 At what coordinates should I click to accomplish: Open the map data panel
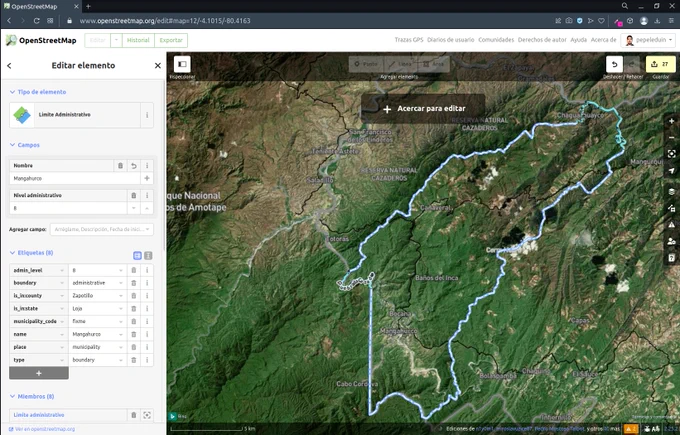point(671,208)
